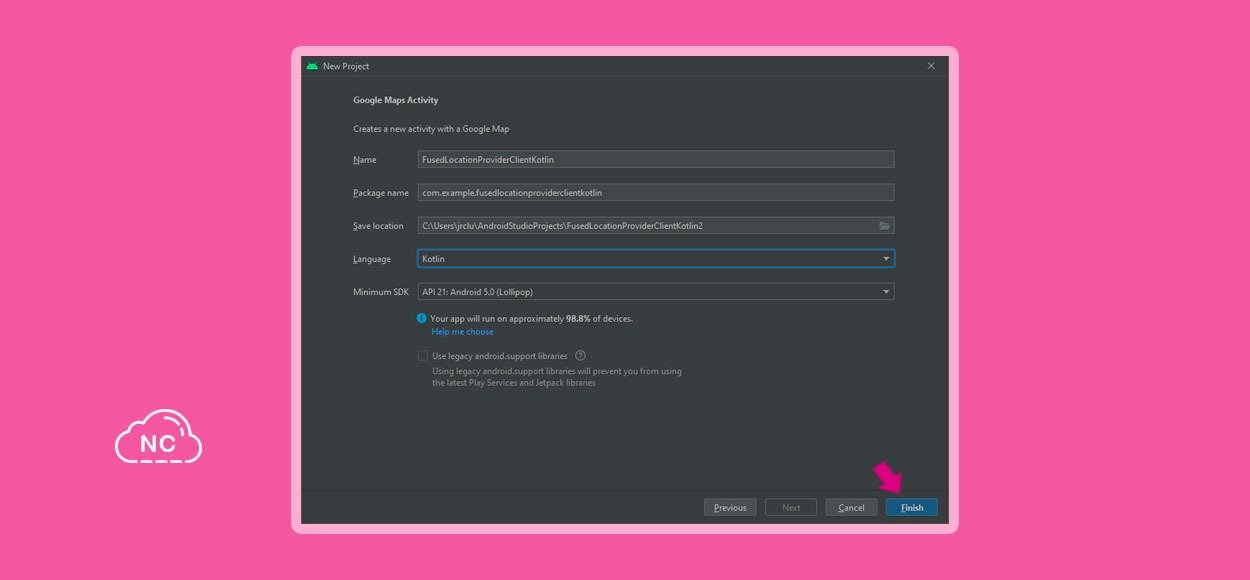Click the 'Creates a new activity with a Google Map' text
This screenshot has height=580, width=1250.
click(431, 129)
